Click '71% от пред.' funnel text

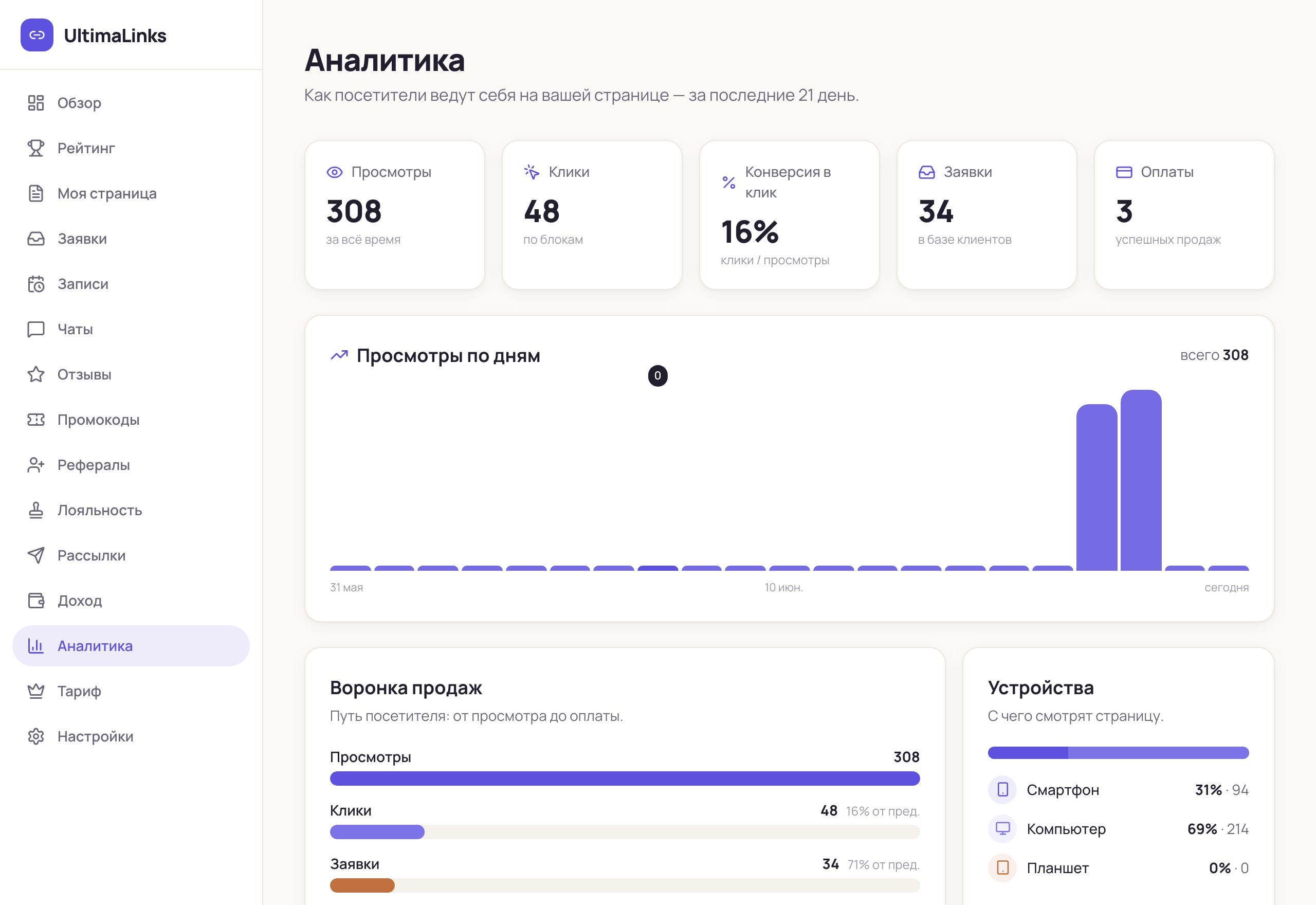pos(883,864)
